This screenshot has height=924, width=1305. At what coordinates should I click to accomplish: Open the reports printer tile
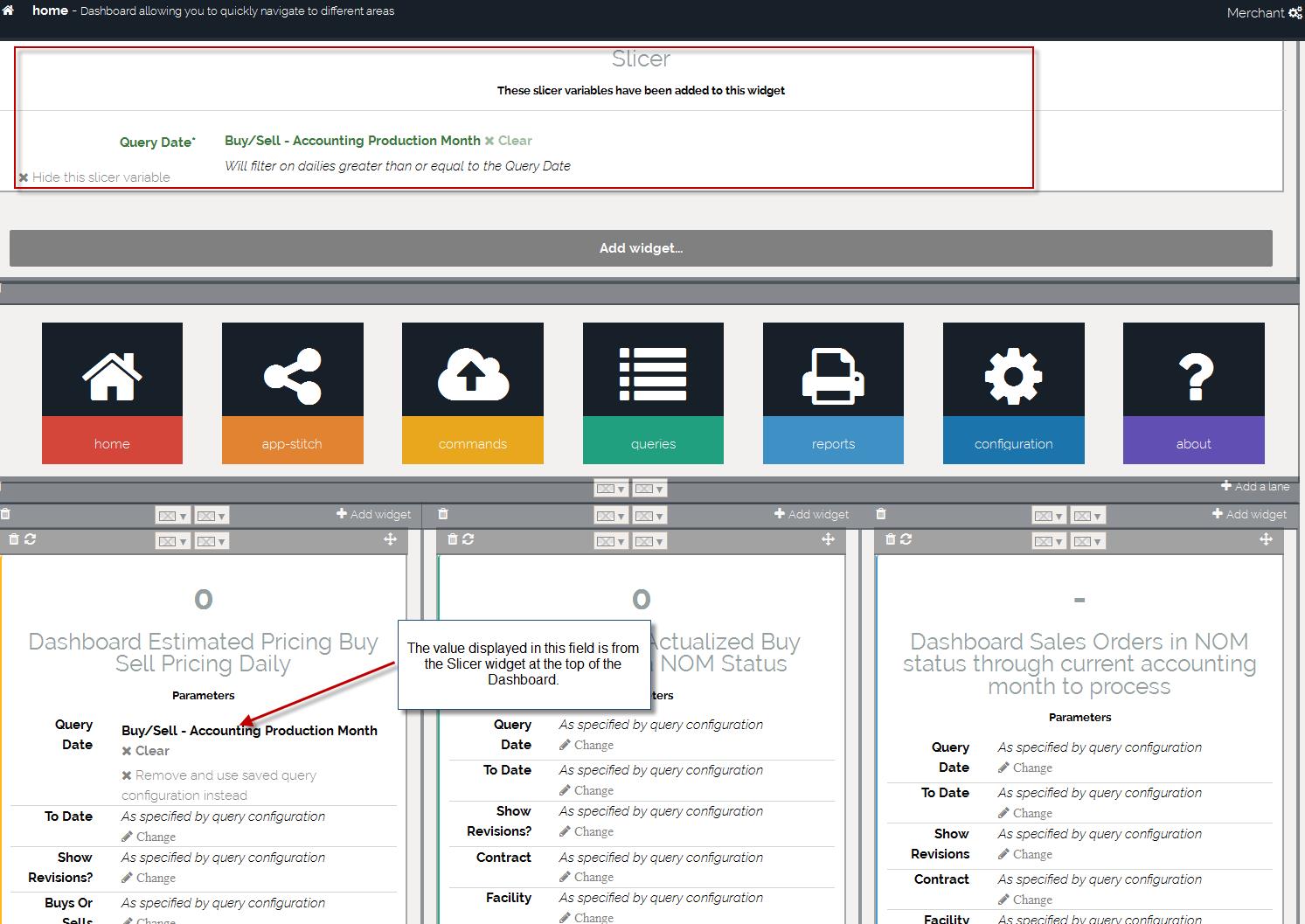coord(833,393)
